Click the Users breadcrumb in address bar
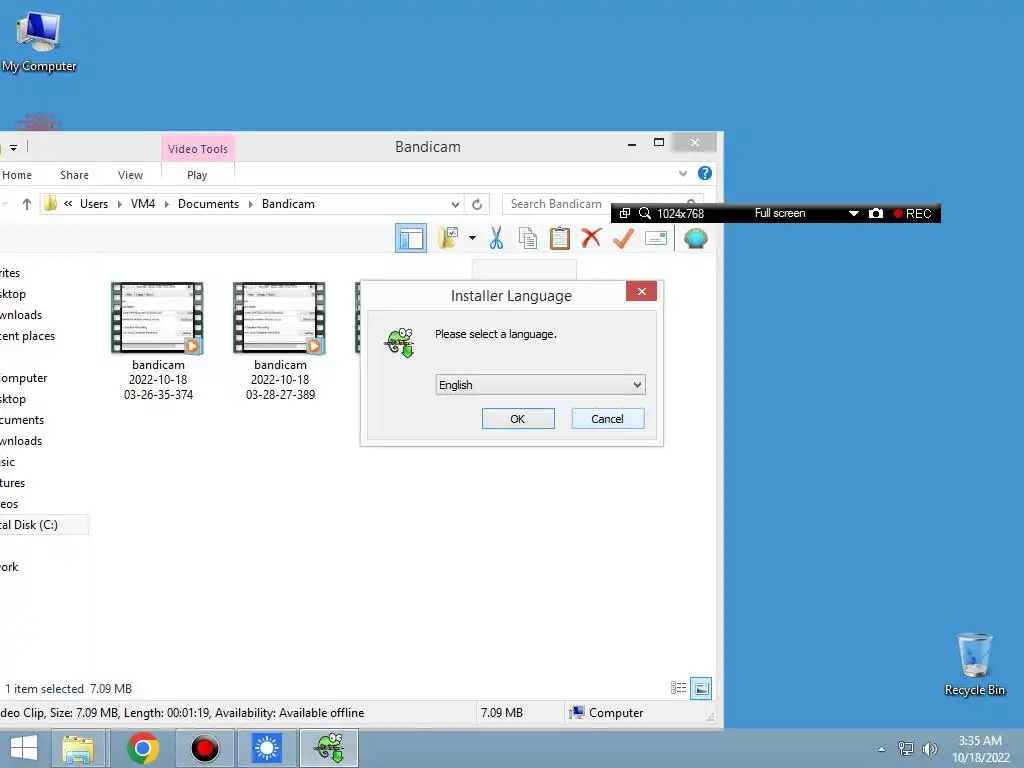Image resolution: width=1024 pixels, height=768 pixels. 94,204
